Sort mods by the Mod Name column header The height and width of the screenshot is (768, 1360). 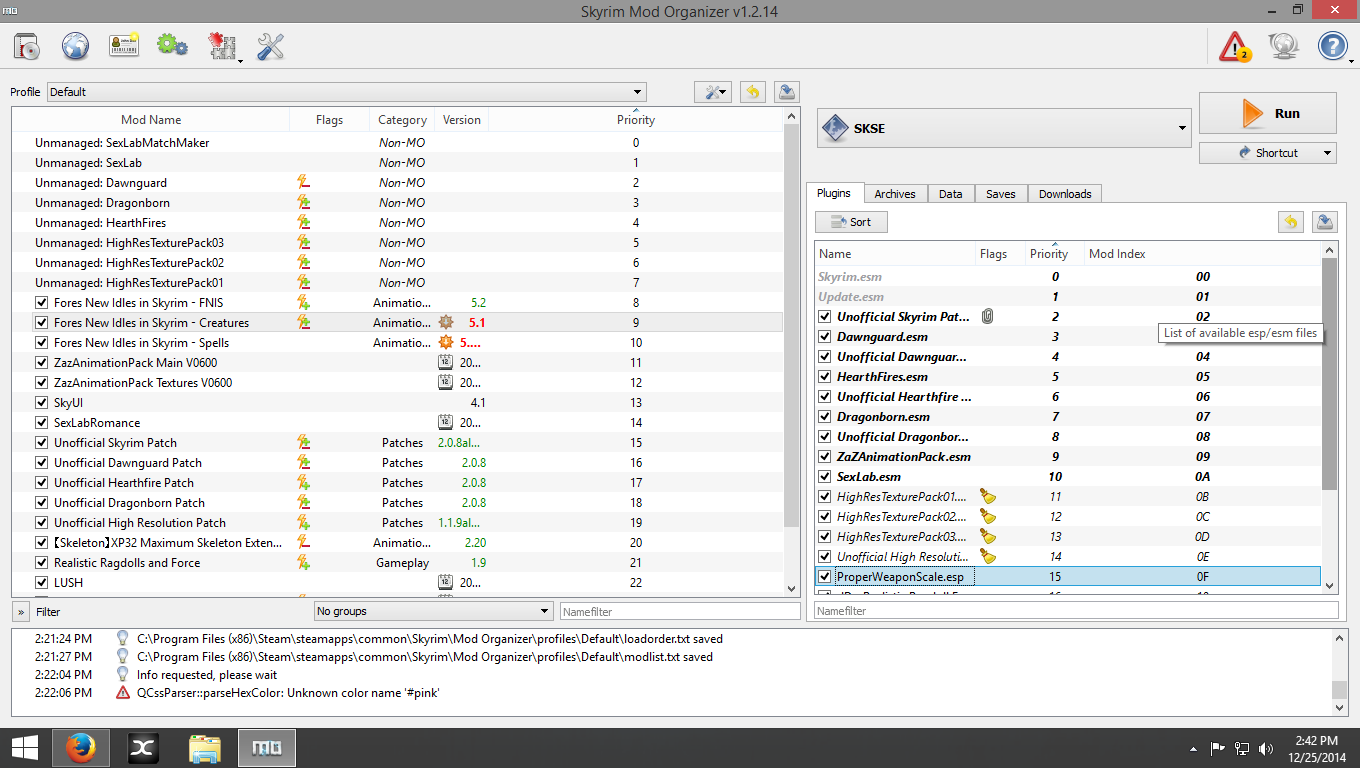point(151,120)
